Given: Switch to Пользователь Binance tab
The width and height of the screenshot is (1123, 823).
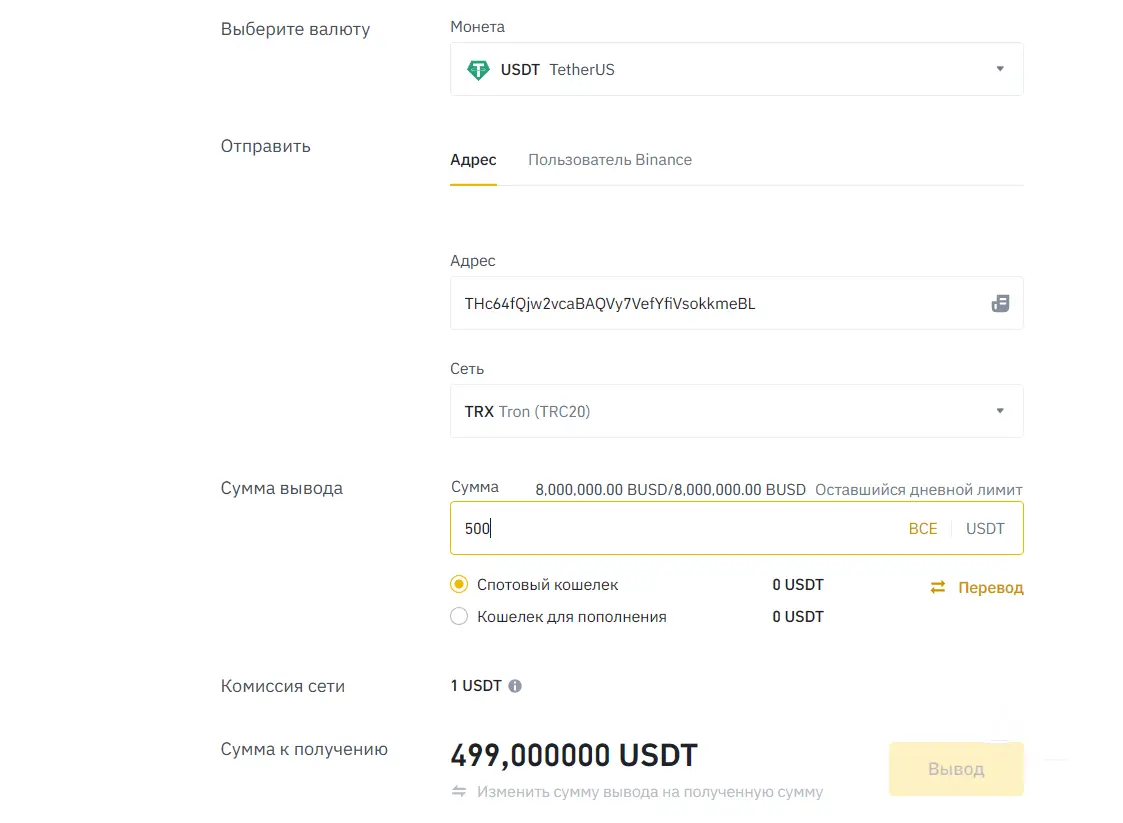Looking at the screenshot, I should (x=610, y=160).
